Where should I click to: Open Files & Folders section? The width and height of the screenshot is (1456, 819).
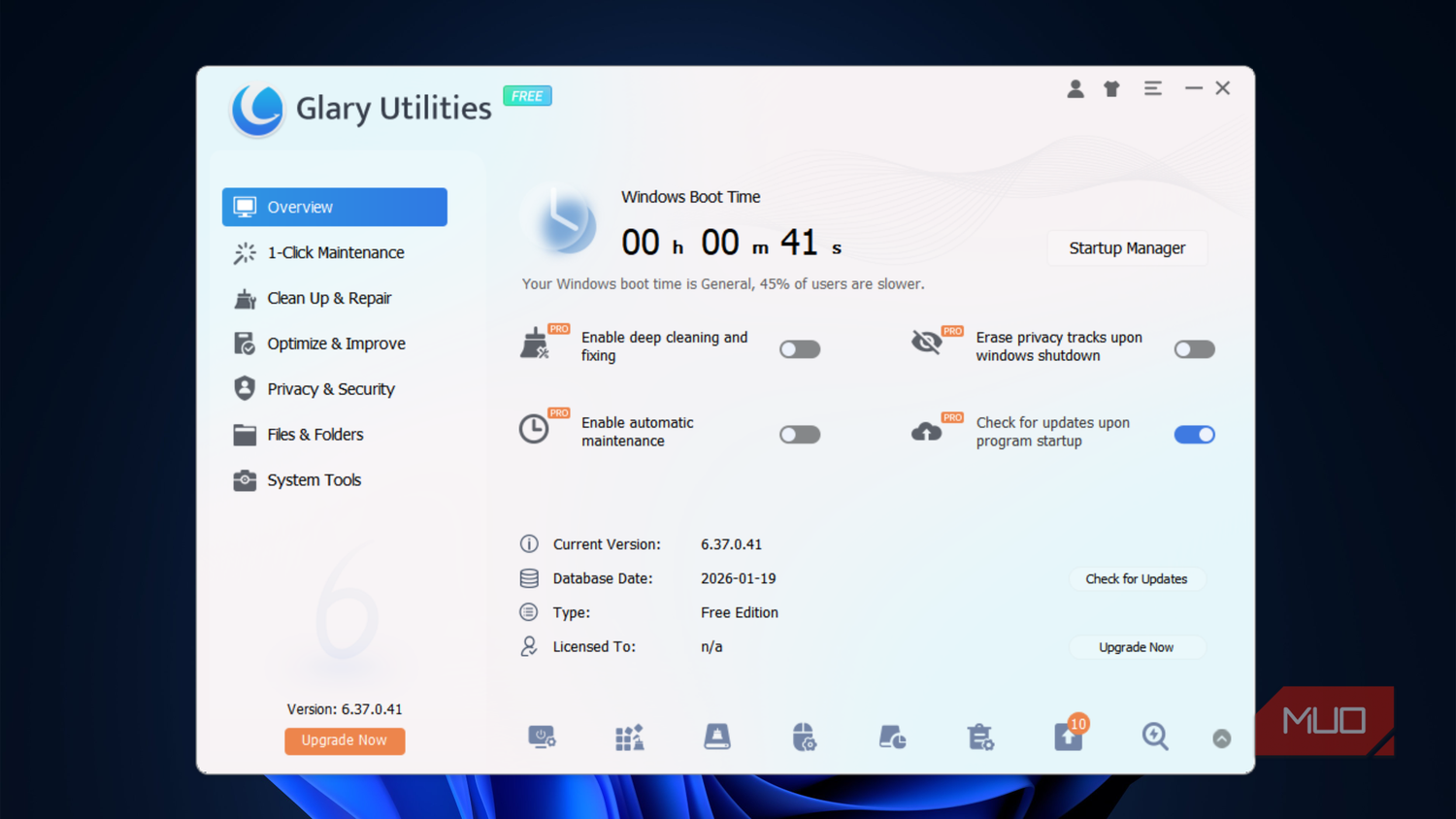tap(335, 435)
